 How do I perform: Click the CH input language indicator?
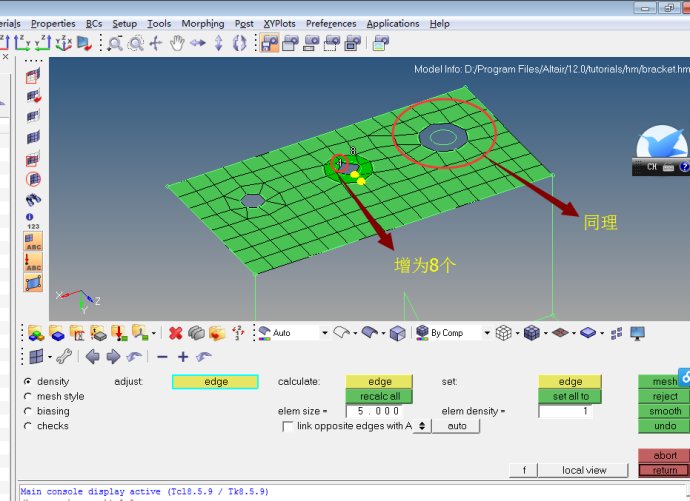(652, 167)
